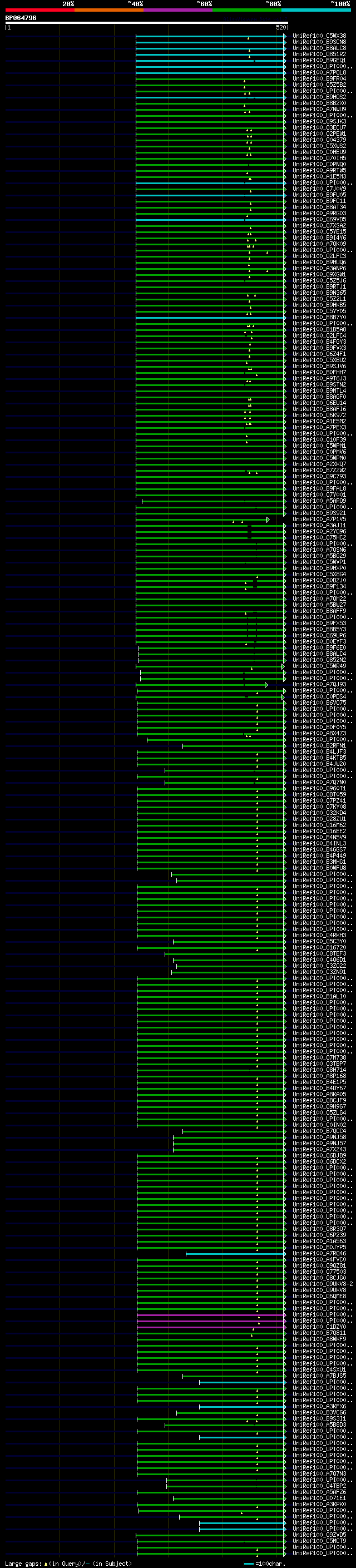356x1568 pixels.
Task: Select the UniRef100_Q6QME8 label
Action: (x=319, y=1297)
